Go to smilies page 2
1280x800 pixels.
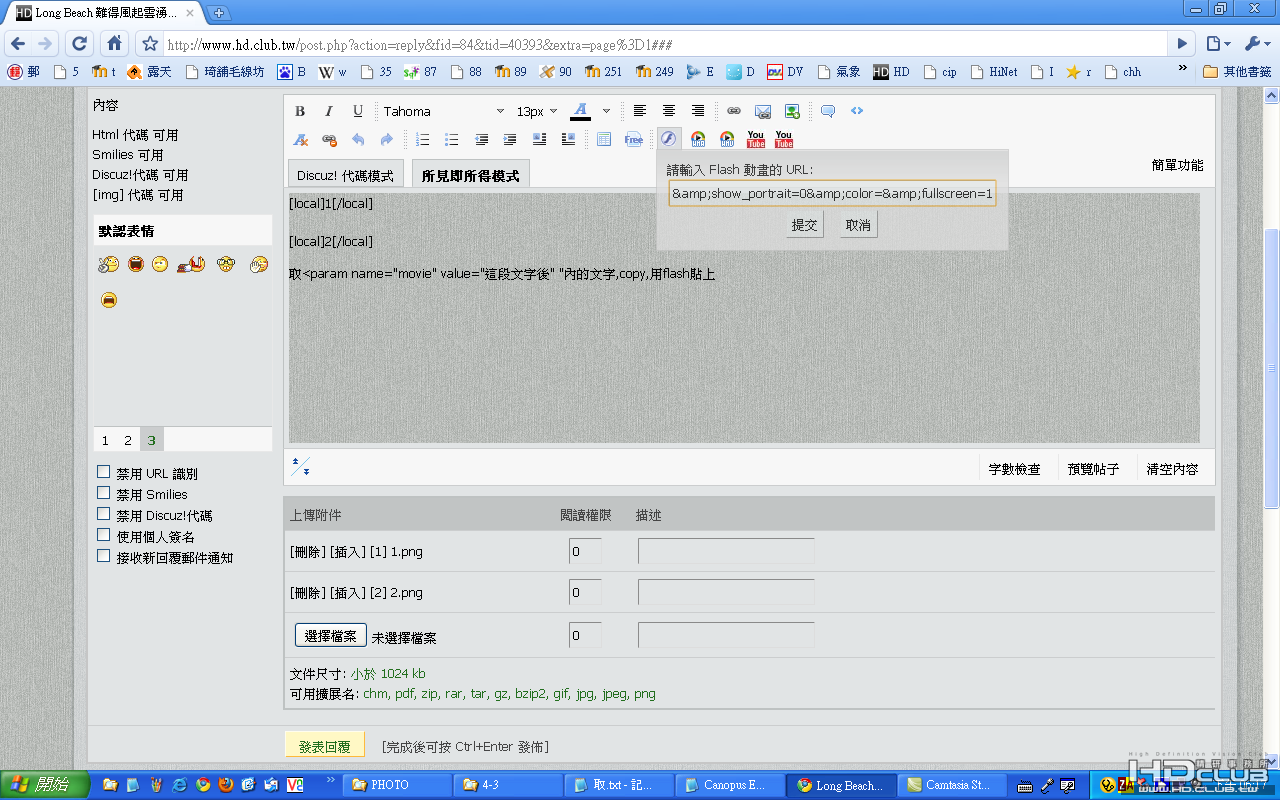[x=128, y=440]
